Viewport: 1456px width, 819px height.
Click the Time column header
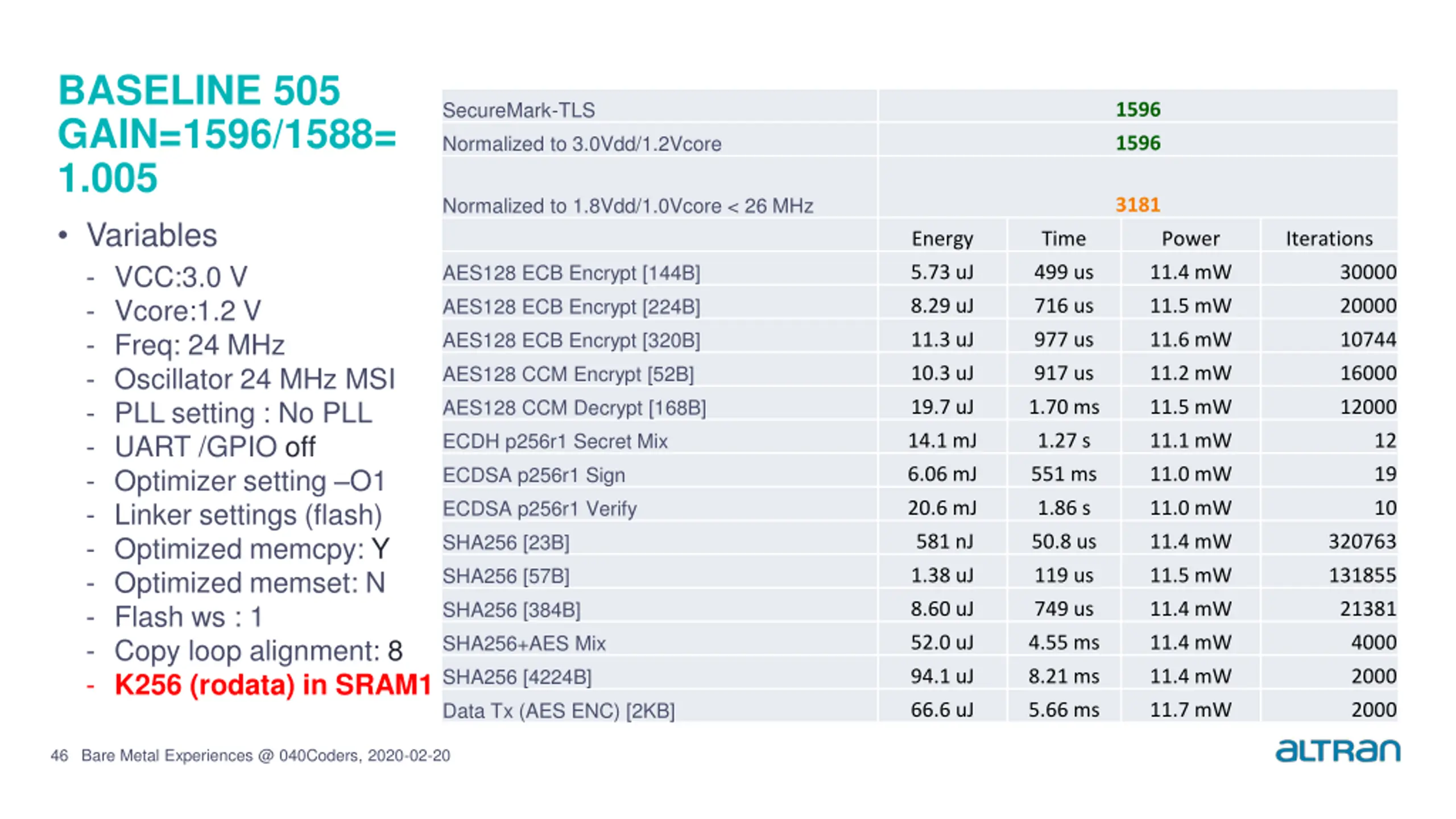(1063, 238)
